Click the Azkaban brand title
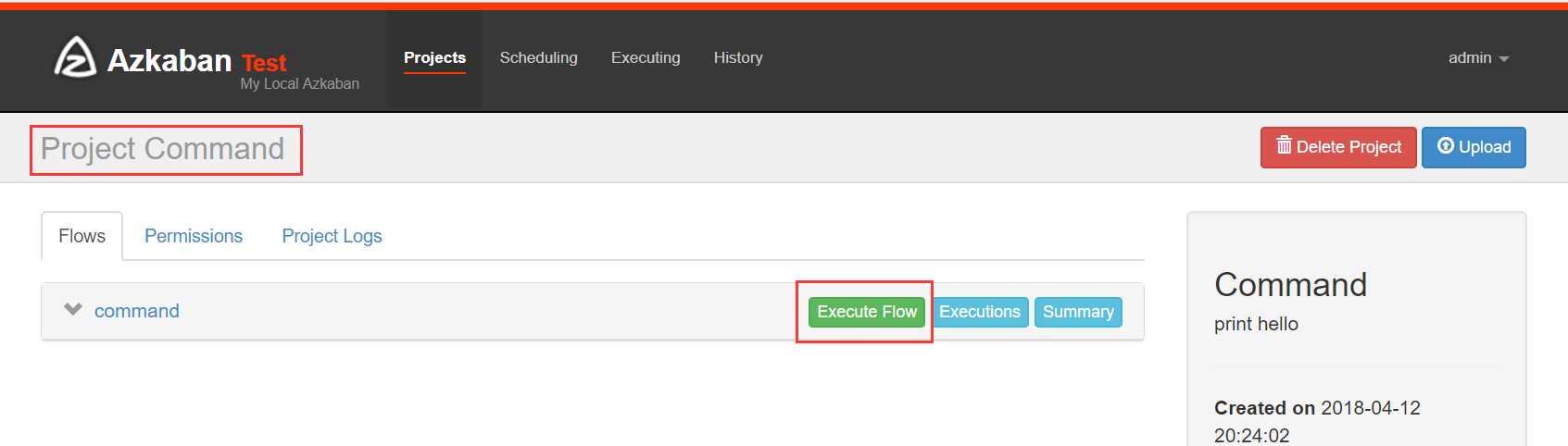The image size is (1568, 446). 169,61
